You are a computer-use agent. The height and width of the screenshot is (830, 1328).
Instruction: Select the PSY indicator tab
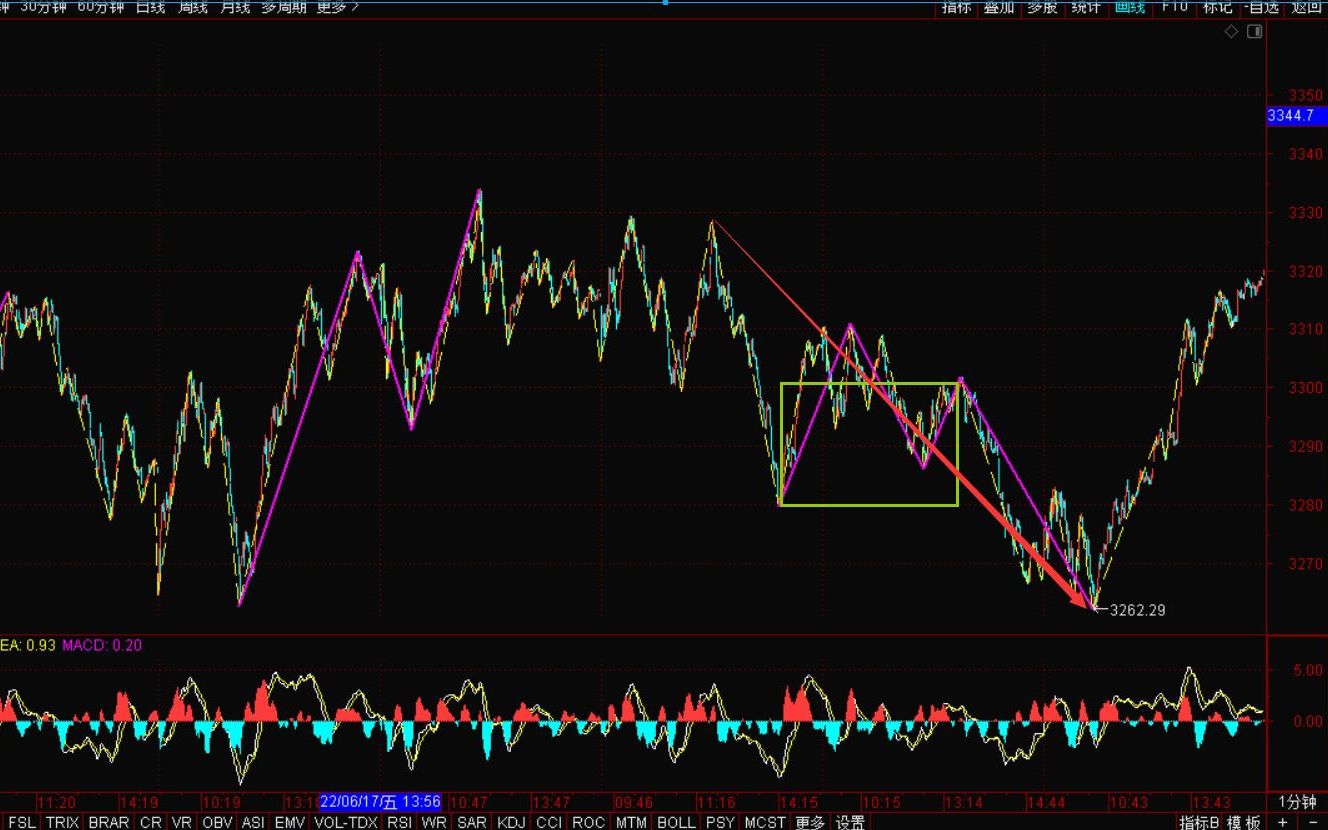coord(719,822)
